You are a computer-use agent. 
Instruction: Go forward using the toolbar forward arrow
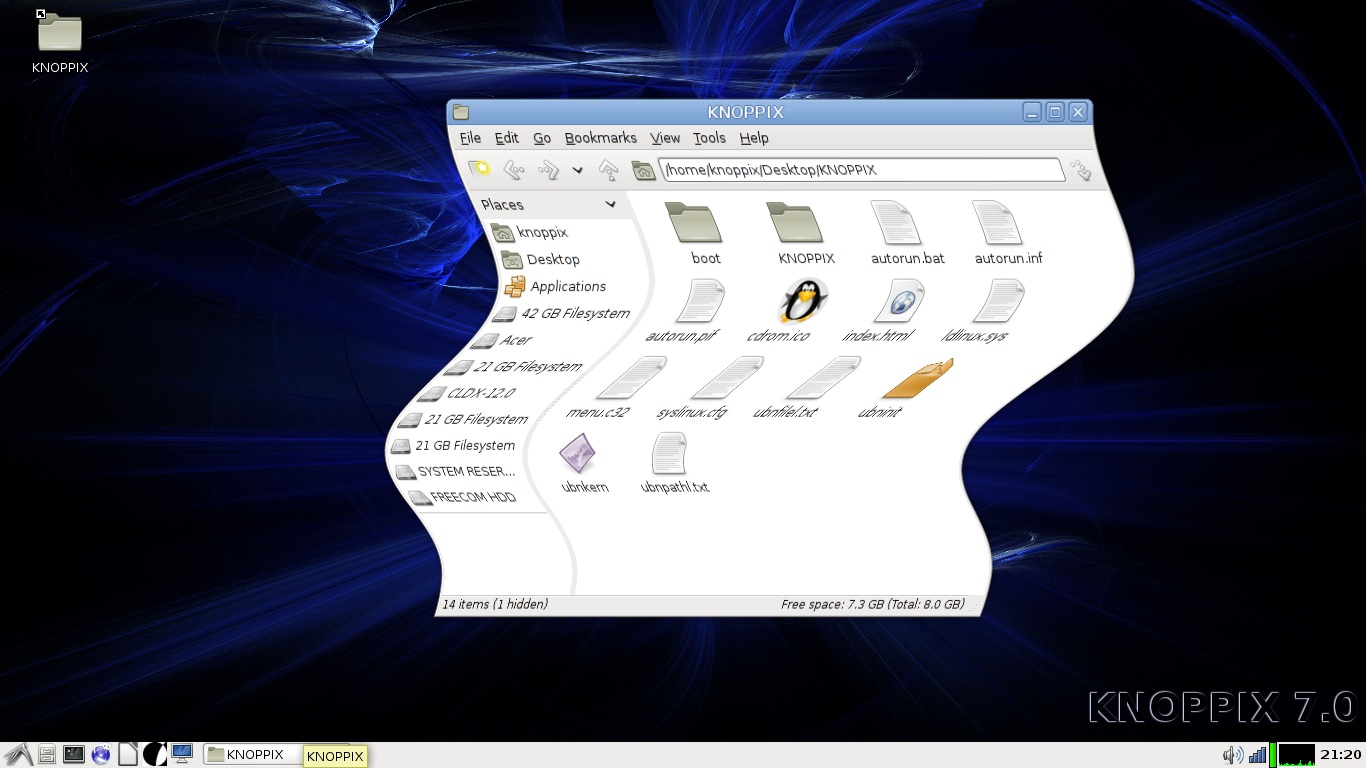pos(548,170)
